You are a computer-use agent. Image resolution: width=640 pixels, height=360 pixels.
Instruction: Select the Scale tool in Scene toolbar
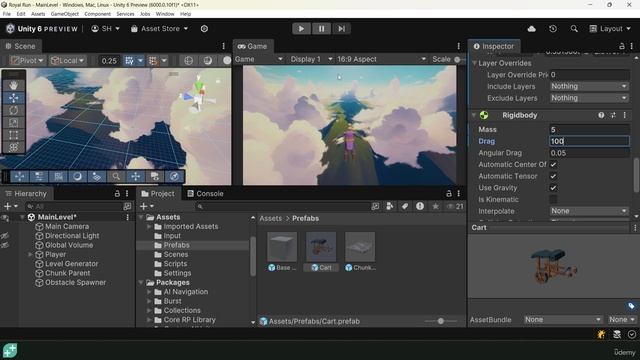13,122
